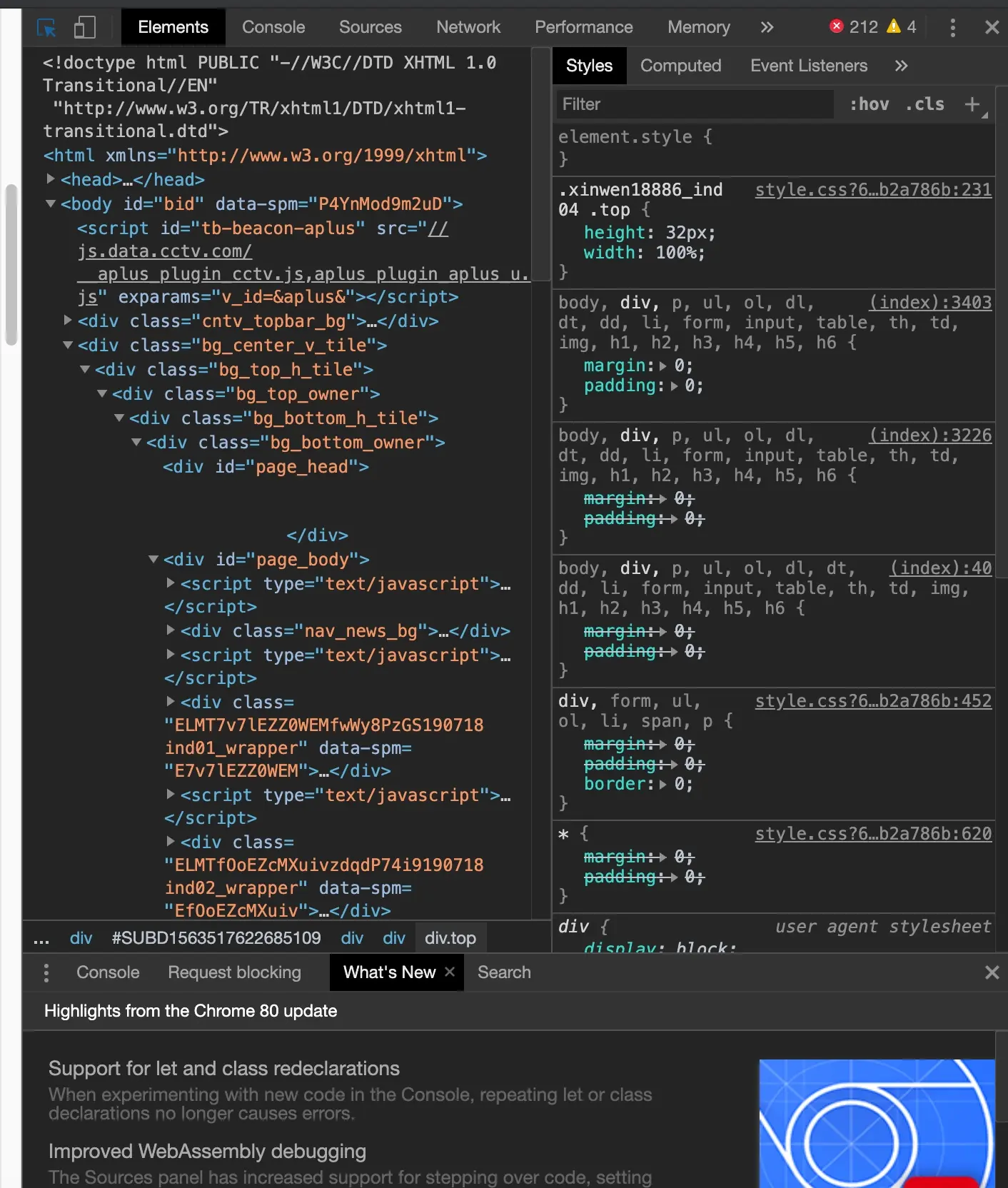Select the #SUBD1563517622685109 breadcrumb
The width and height of the screenshot is (1008, 1188).
216,938
